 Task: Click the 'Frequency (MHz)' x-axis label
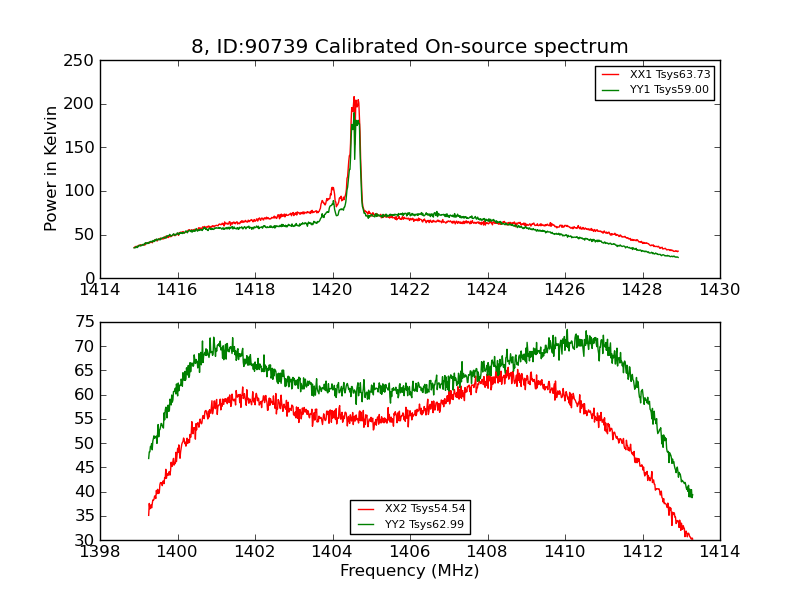[410, 570]
